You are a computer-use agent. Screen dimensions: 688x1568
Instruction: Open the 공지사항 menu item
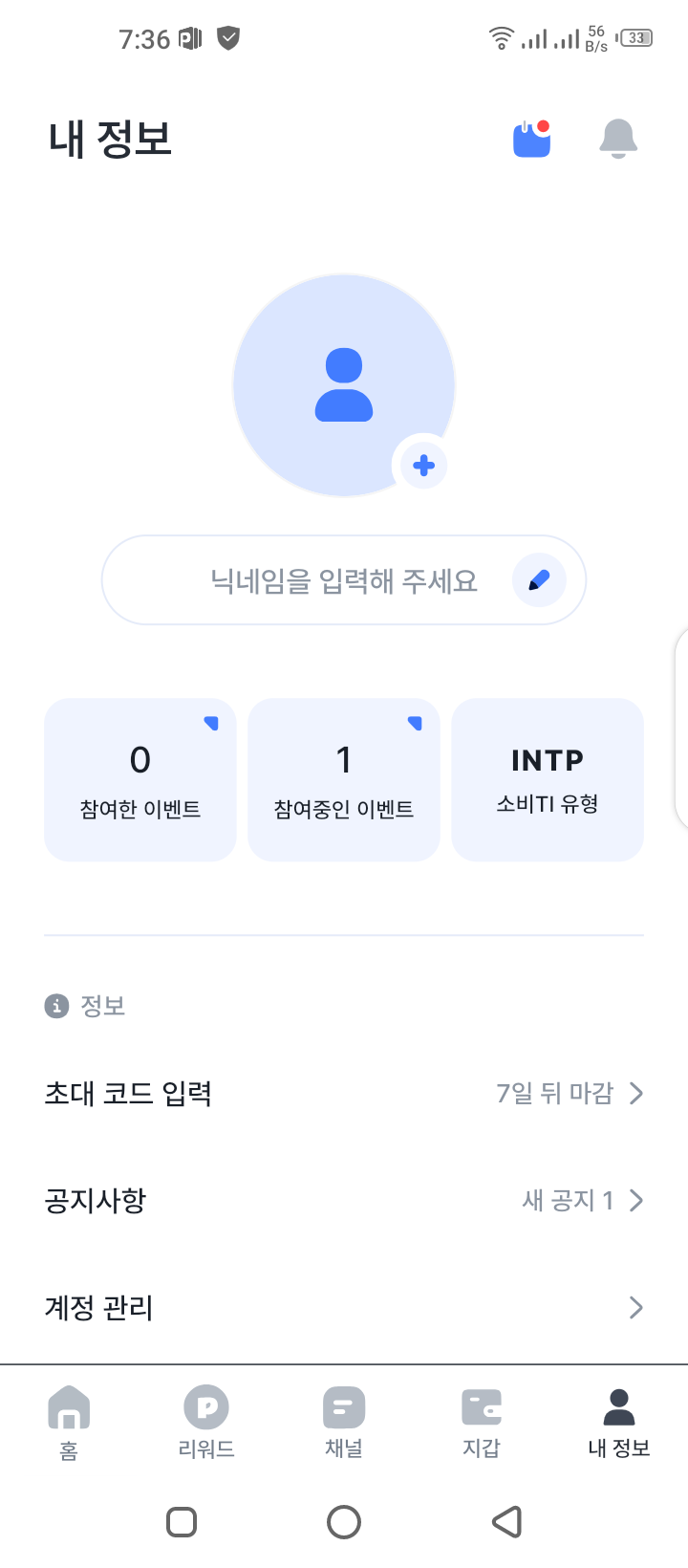pos(96,1200)
